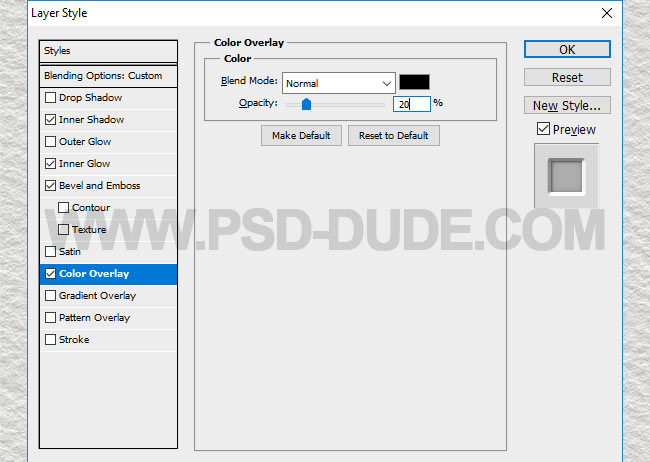The image size is (650, 462).
Task: Tick the Contour checkbox
Action: (63, 207)
